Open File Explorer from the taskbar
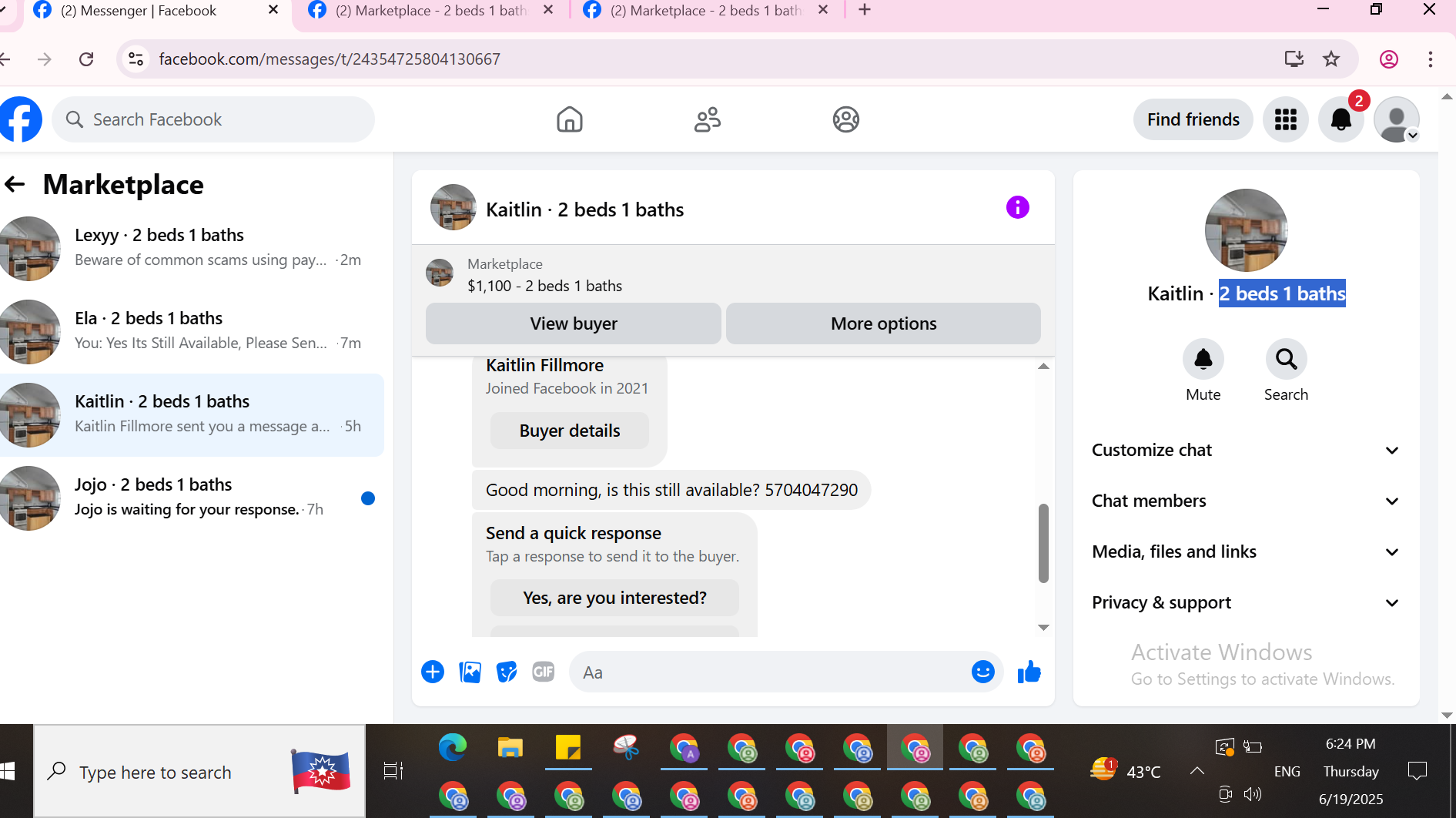Screen dimensions: 1456x818 tap(510, 748)
